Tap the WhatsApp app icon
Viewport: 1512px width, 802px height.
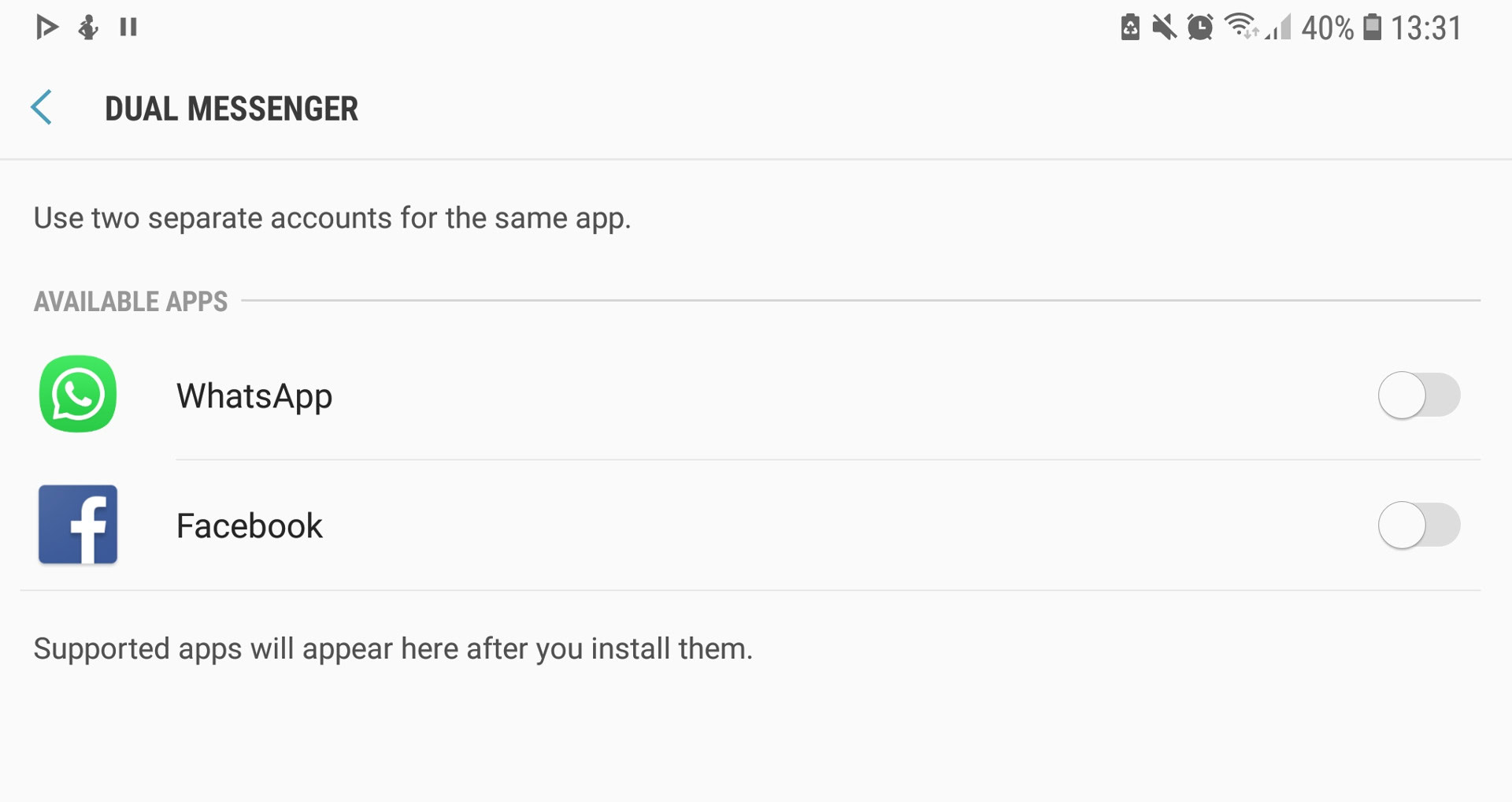tap(78, 394)
